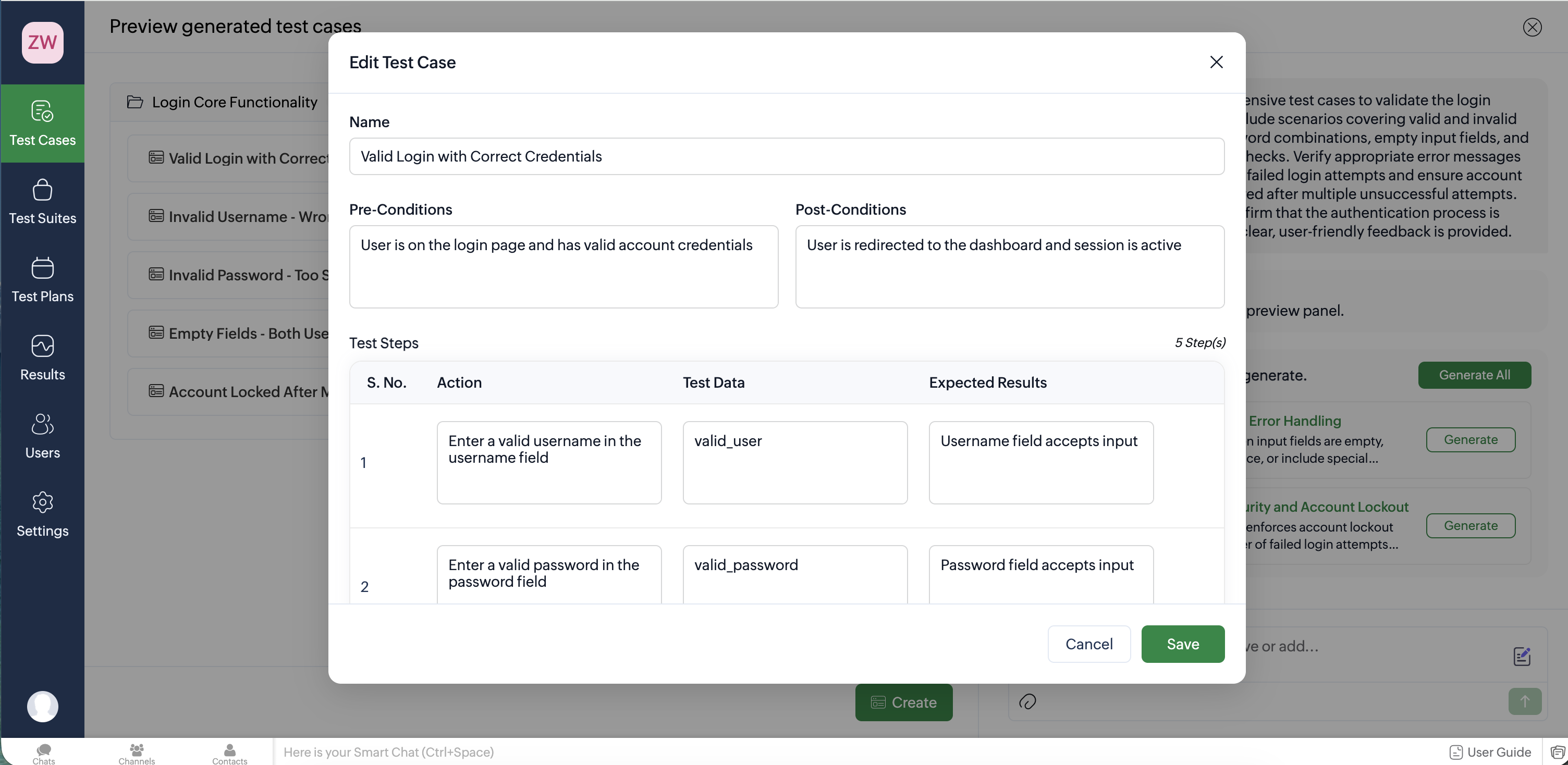
Task: Click the attachment link icon in the chat box
Action: [x=1027, y=702]
